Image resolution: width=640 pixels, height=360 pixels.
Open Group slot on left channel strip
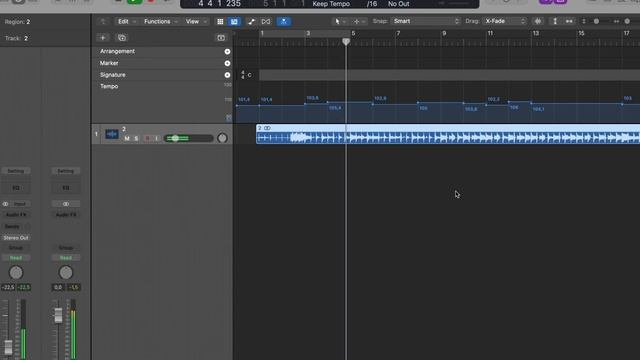[x=16, y=248]
